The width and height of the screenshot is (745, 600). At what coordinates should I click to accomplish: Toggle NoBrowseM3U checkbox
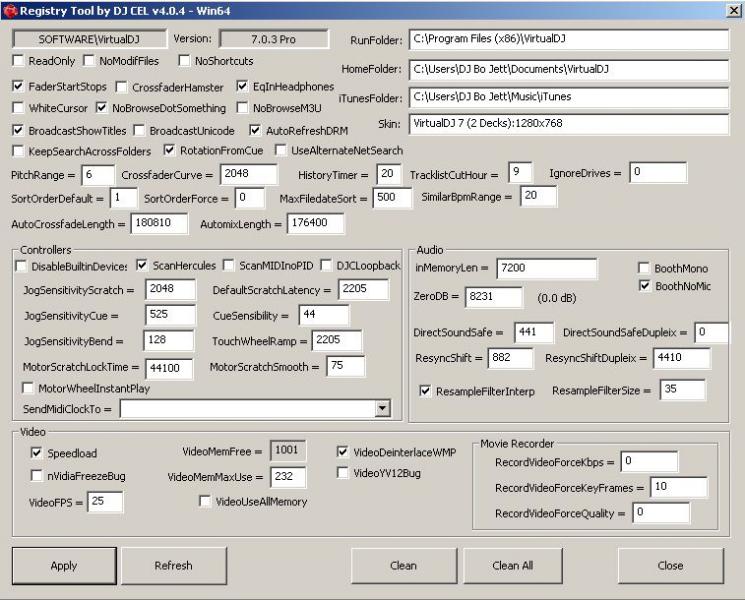click(x=242, y=108)
